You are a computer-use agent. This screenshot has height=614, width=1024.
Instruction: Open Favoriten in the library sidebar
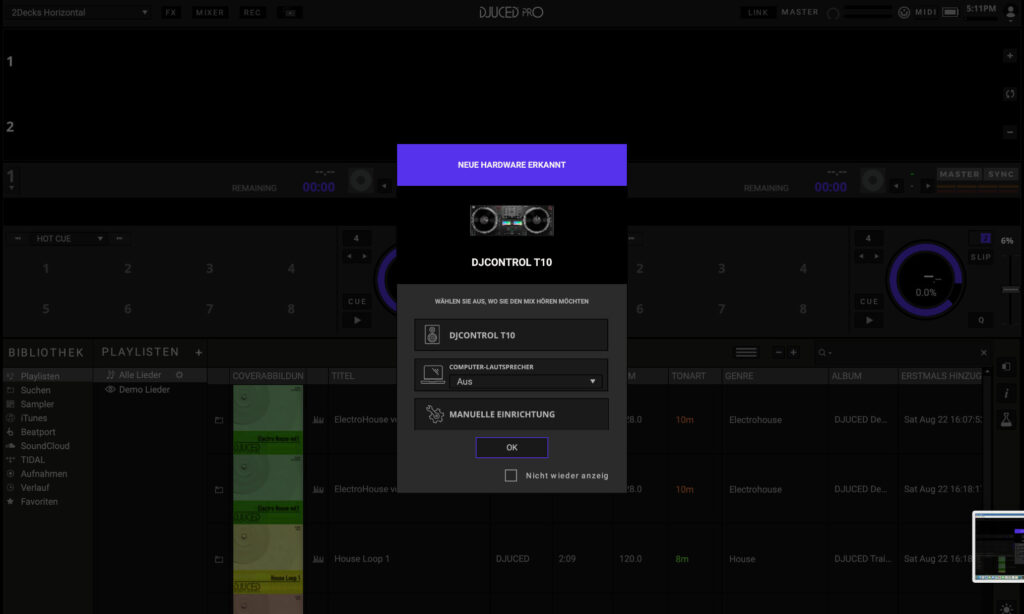pyautogui.click(x=39, y=502)
